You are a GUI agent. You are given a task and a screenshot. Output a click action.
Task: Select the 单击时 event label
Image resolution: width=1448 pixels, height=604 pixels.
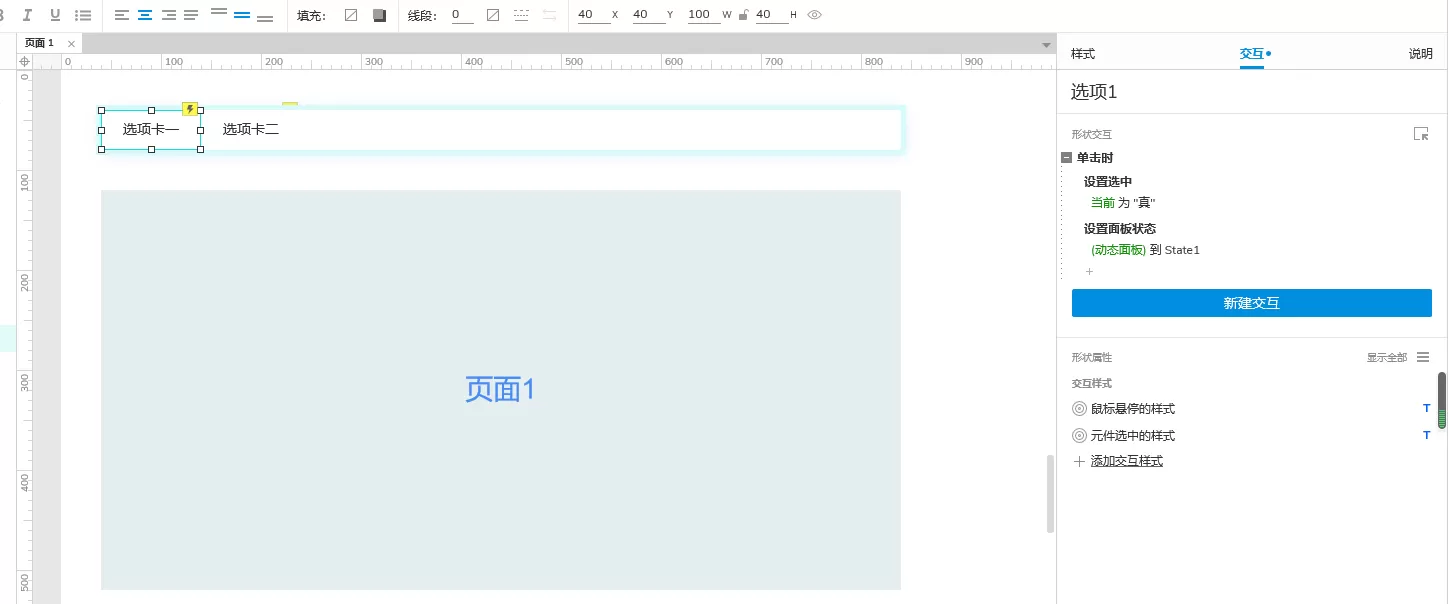pyautogui.click(x=1095, y=158)
